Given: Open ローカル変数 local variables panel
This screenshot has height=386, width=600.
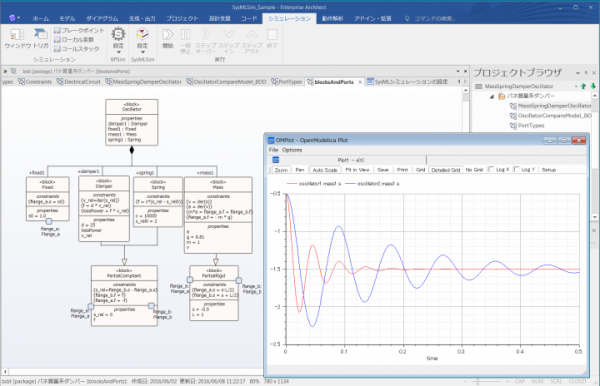Looking at the screenshot, I should pyautogui.click(x=74, y=39).
